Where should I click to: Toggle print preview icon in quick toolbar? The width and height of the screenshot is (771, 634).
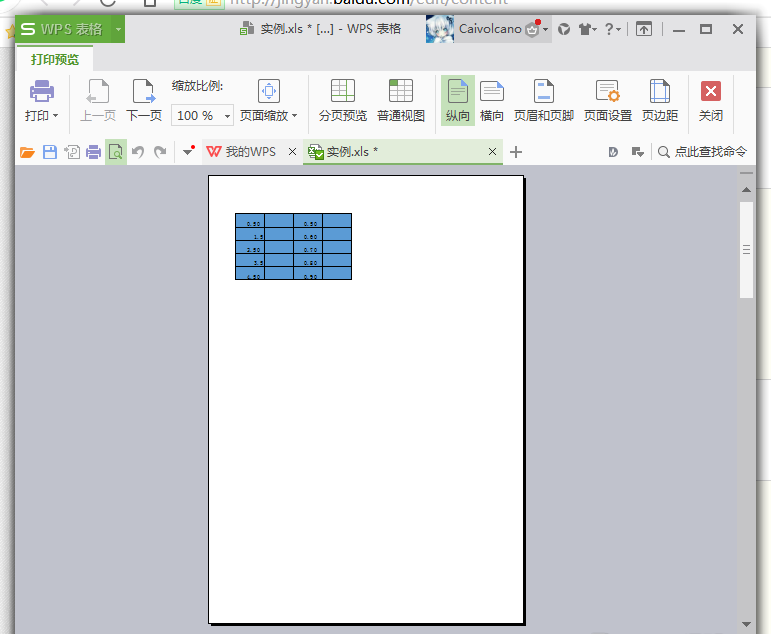[116, 152]
